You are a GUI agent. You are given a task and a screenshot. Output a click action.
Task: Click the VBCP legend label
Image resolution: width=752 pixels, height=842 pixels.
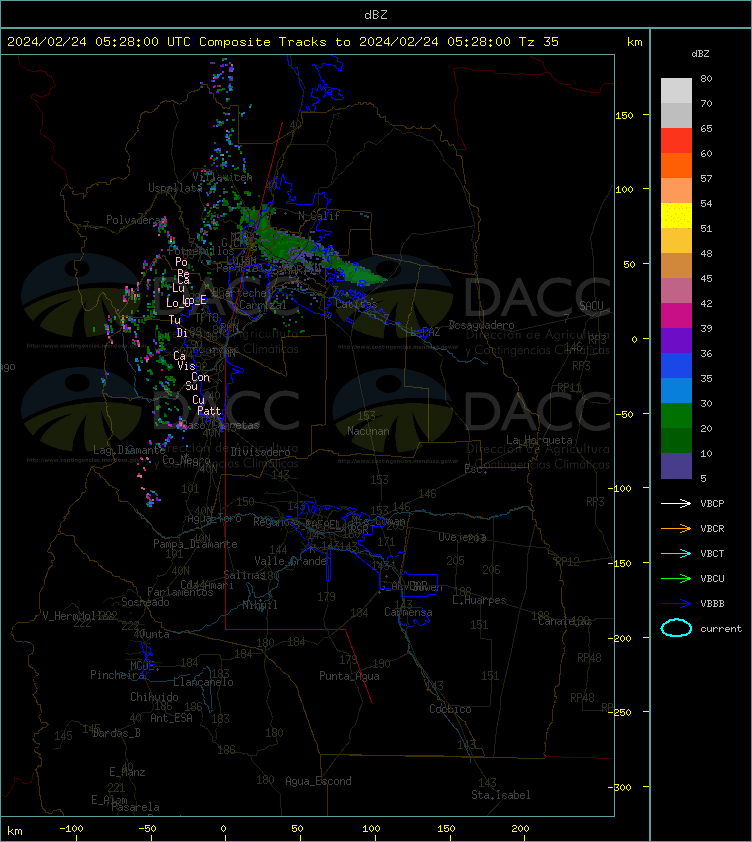point(712,503)
